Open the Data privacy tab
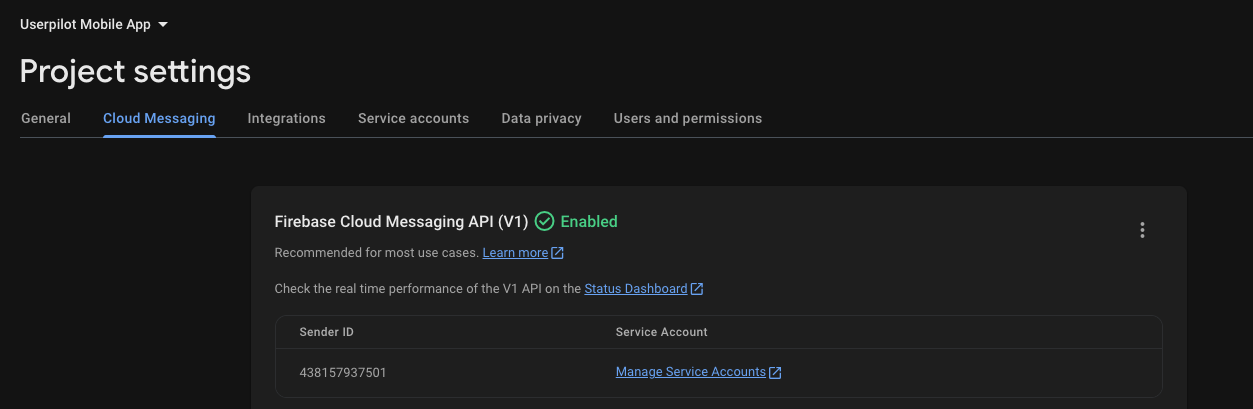This screenshot has width=1253, height=409. [x=541, y=118]
